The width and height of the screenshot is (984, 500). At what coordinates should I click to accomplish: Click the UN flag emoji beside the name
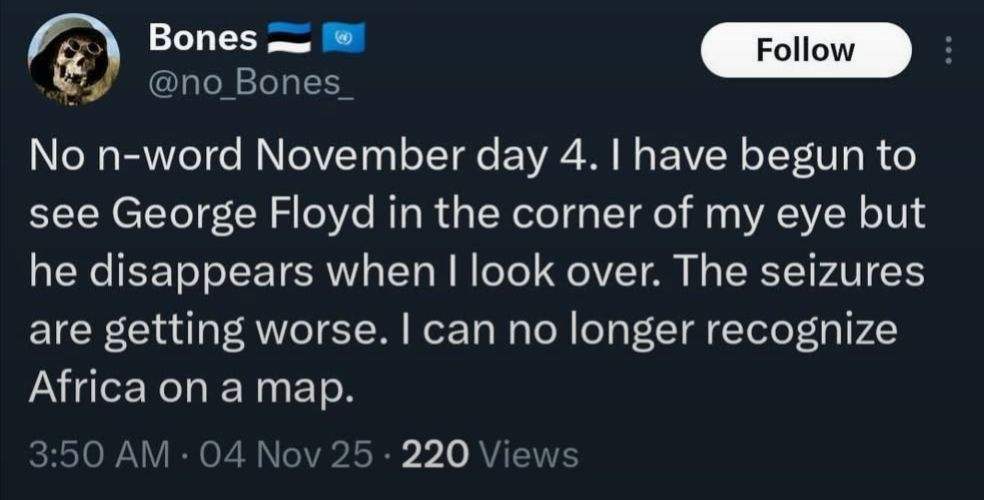342,39
